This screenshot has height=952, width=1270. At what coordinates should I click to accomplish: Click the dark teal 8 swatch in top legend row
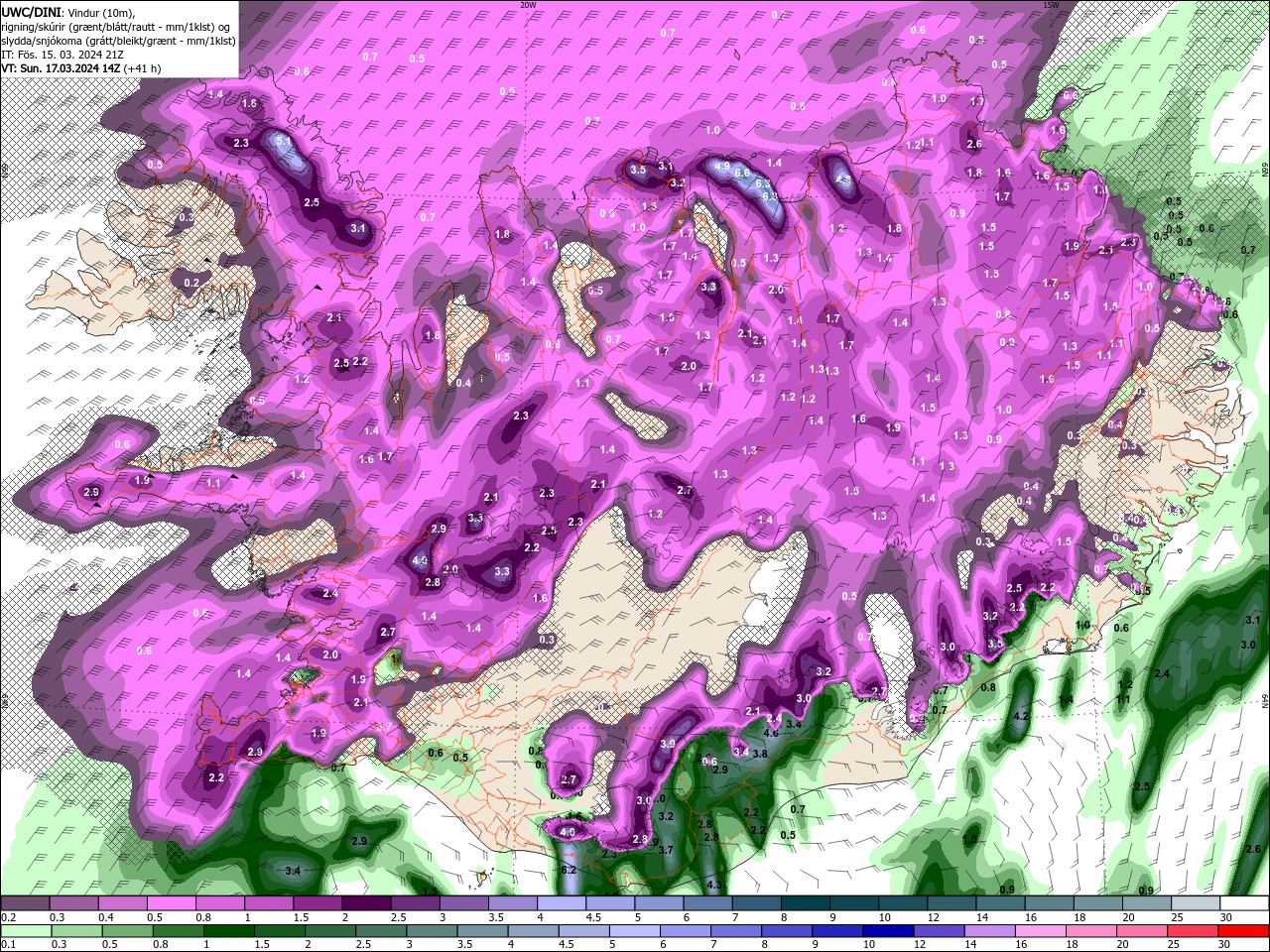[805, 903]
